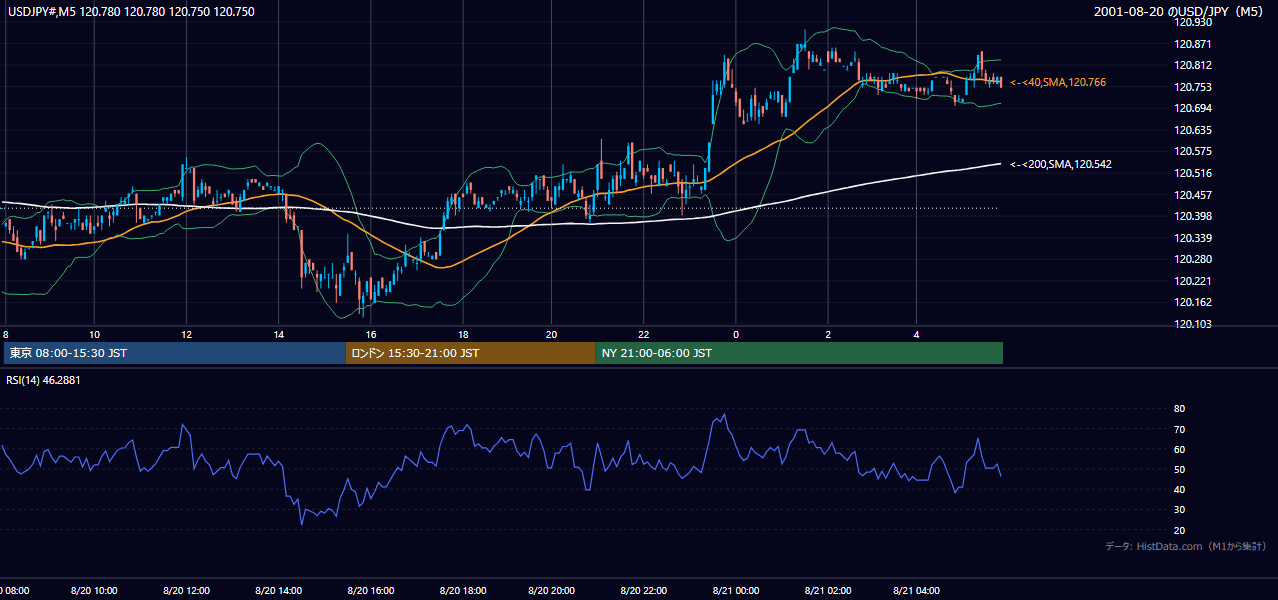Viewport: 1278px width, 600px height.
Task: Click RSI scale level 20
Action: [1179, 530]
